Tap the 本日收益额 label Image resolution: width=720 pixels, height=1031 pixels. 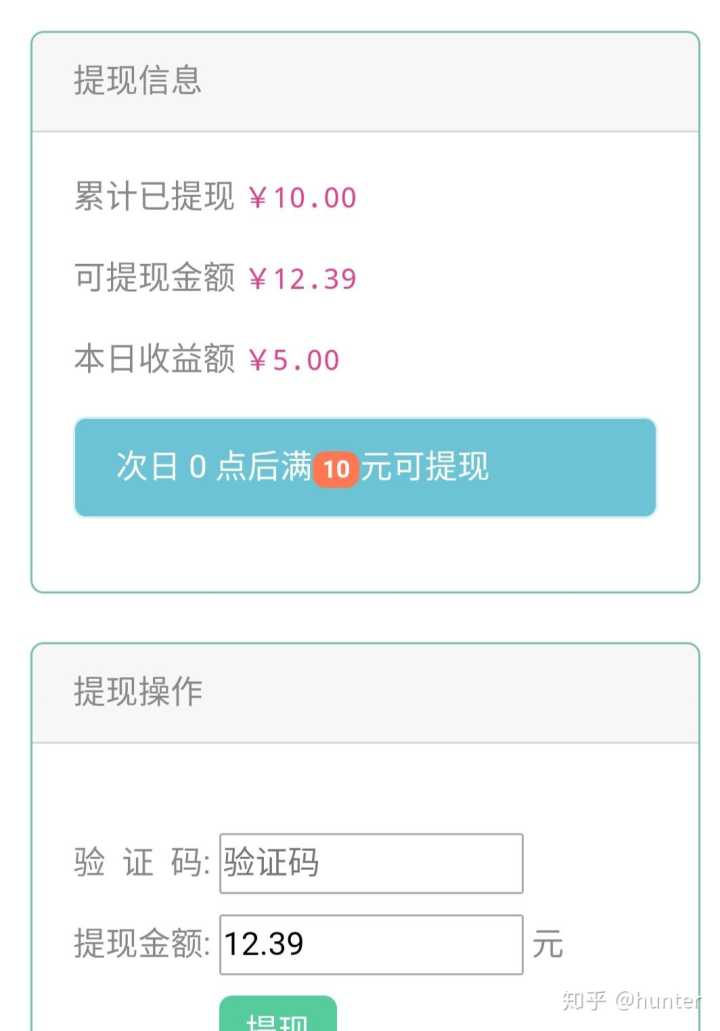coord(154,360)
